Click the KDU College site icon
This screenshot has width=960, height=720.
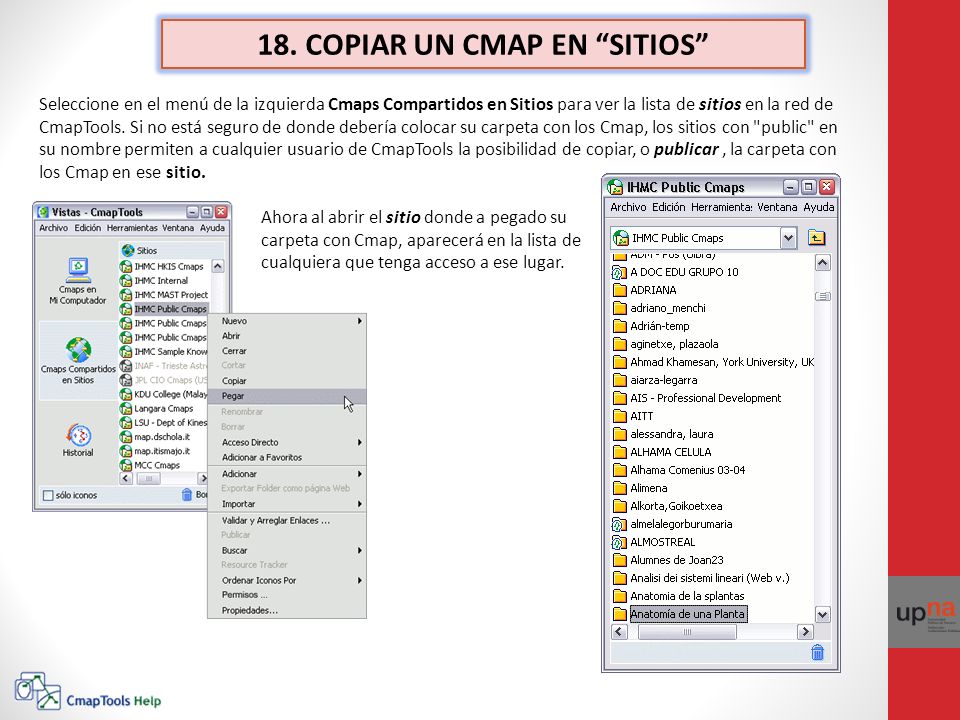tap(126, 394)
